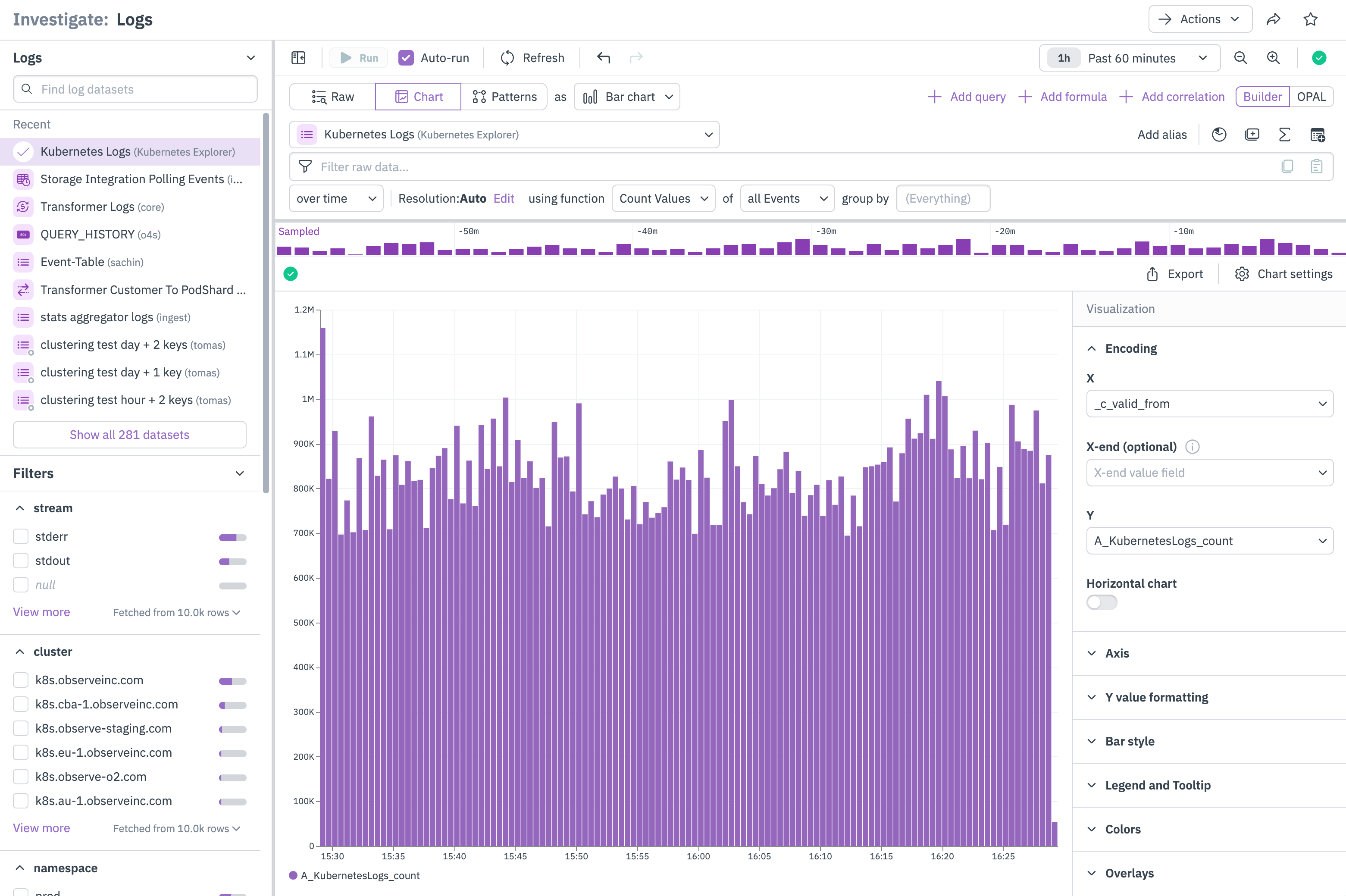Screen dimensions: 1346x896
Task: Favorite this page with the star icon
Action: (x=1310, y=19)
